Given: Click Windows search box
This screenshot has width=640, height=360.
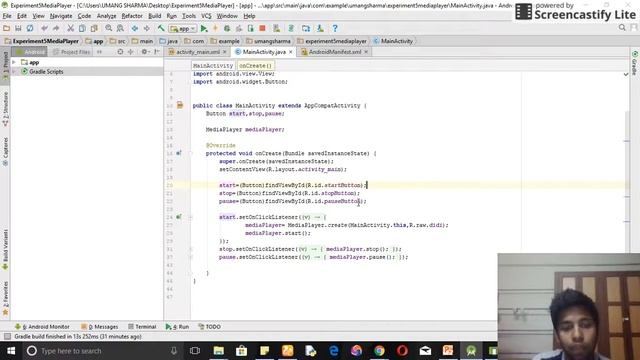Looking at the screenshot, I should 103,351.
